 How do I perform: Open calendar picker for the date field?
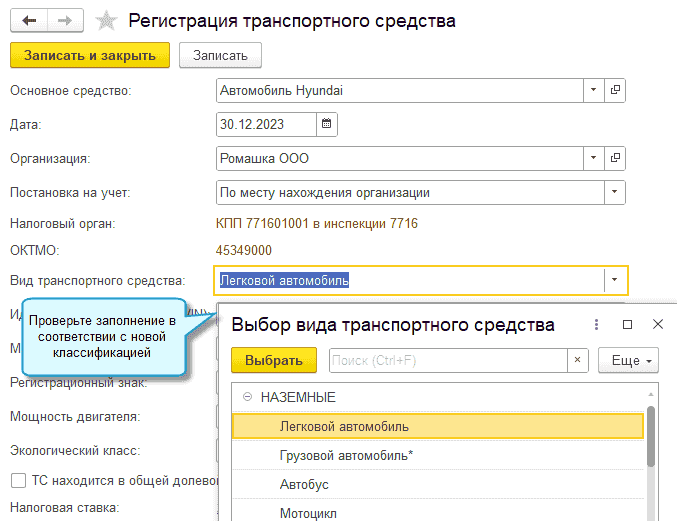pos(327,124)
